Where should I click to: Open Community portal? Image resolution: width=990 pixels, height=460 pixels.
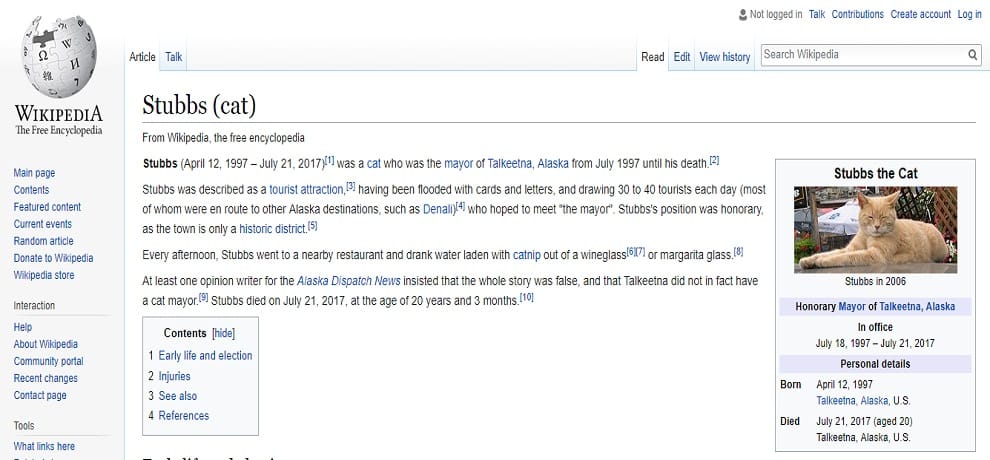48,361
